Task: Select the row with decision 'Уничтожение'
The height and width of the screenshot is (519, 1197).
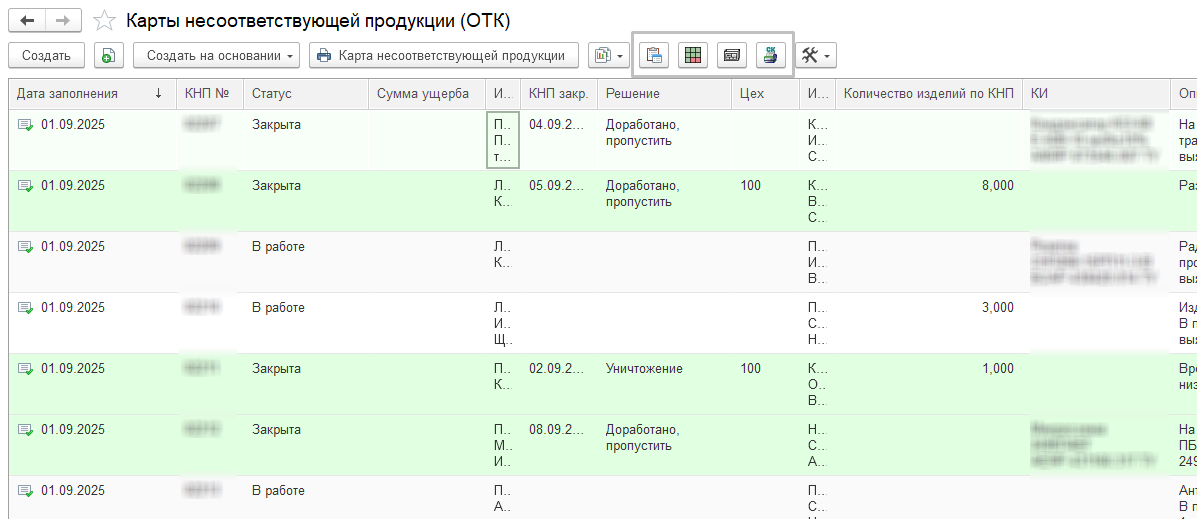Action: pos(644,369)
